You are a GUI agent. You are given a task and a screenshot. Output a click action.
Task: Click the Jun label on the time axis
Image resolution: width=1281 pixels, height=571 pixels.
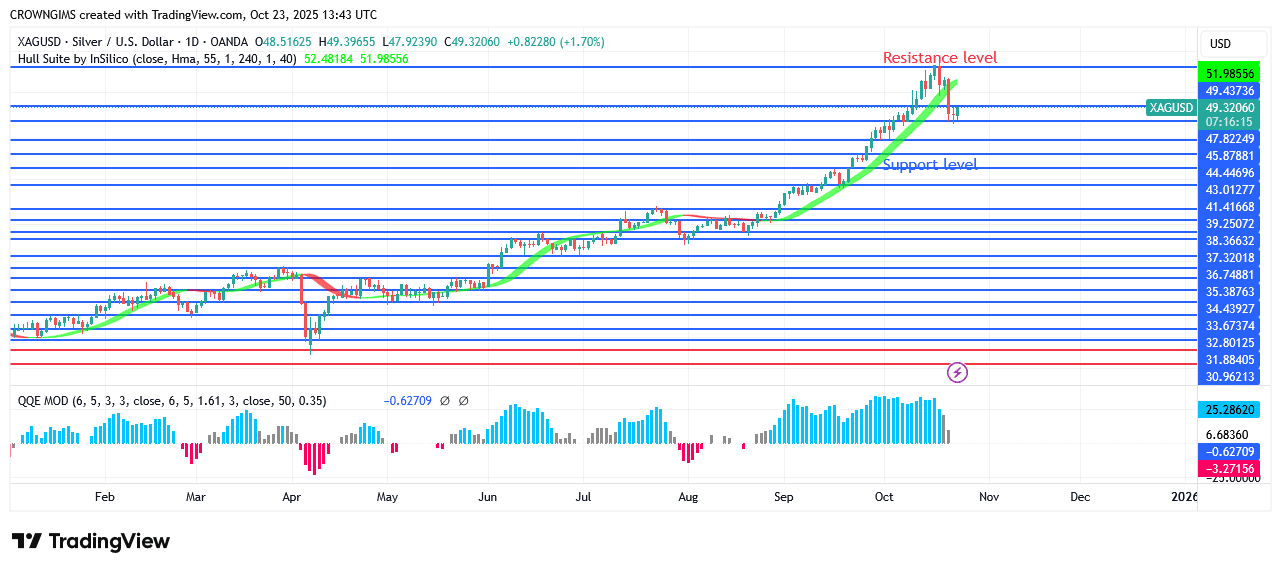488,496
